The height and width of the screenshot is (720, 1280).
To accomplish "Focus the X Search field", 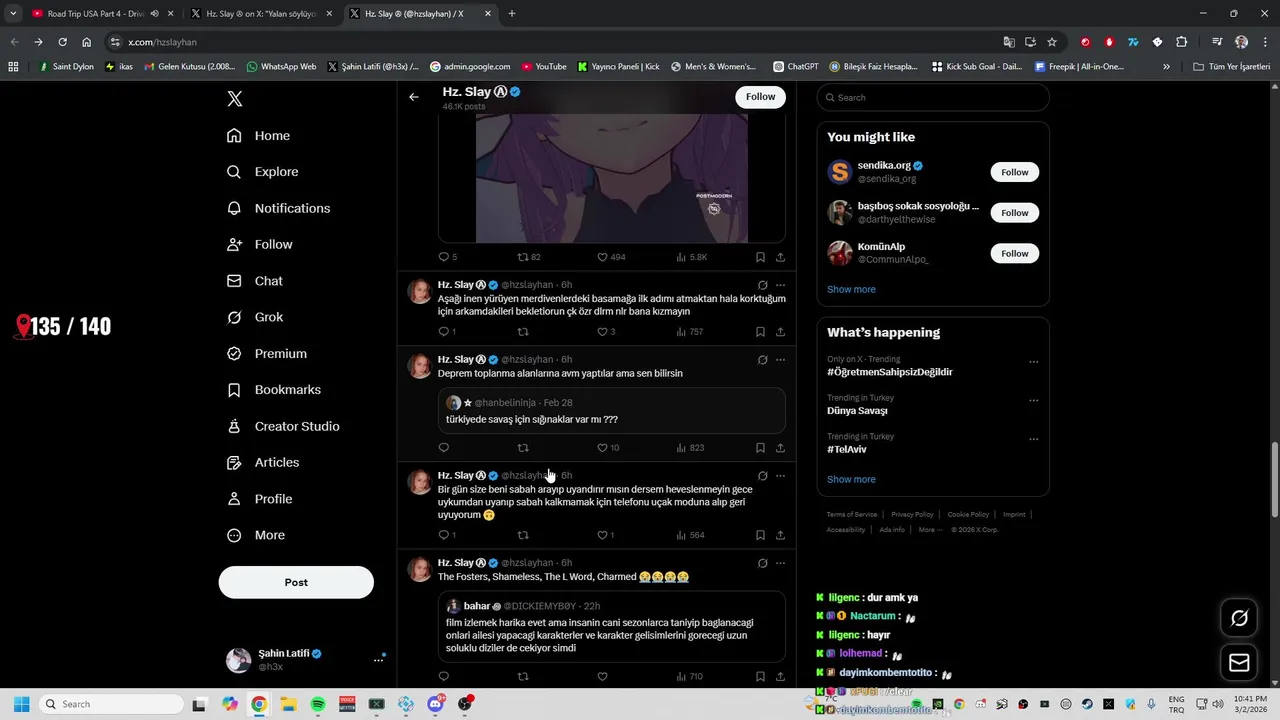I will tap(933, 97).
